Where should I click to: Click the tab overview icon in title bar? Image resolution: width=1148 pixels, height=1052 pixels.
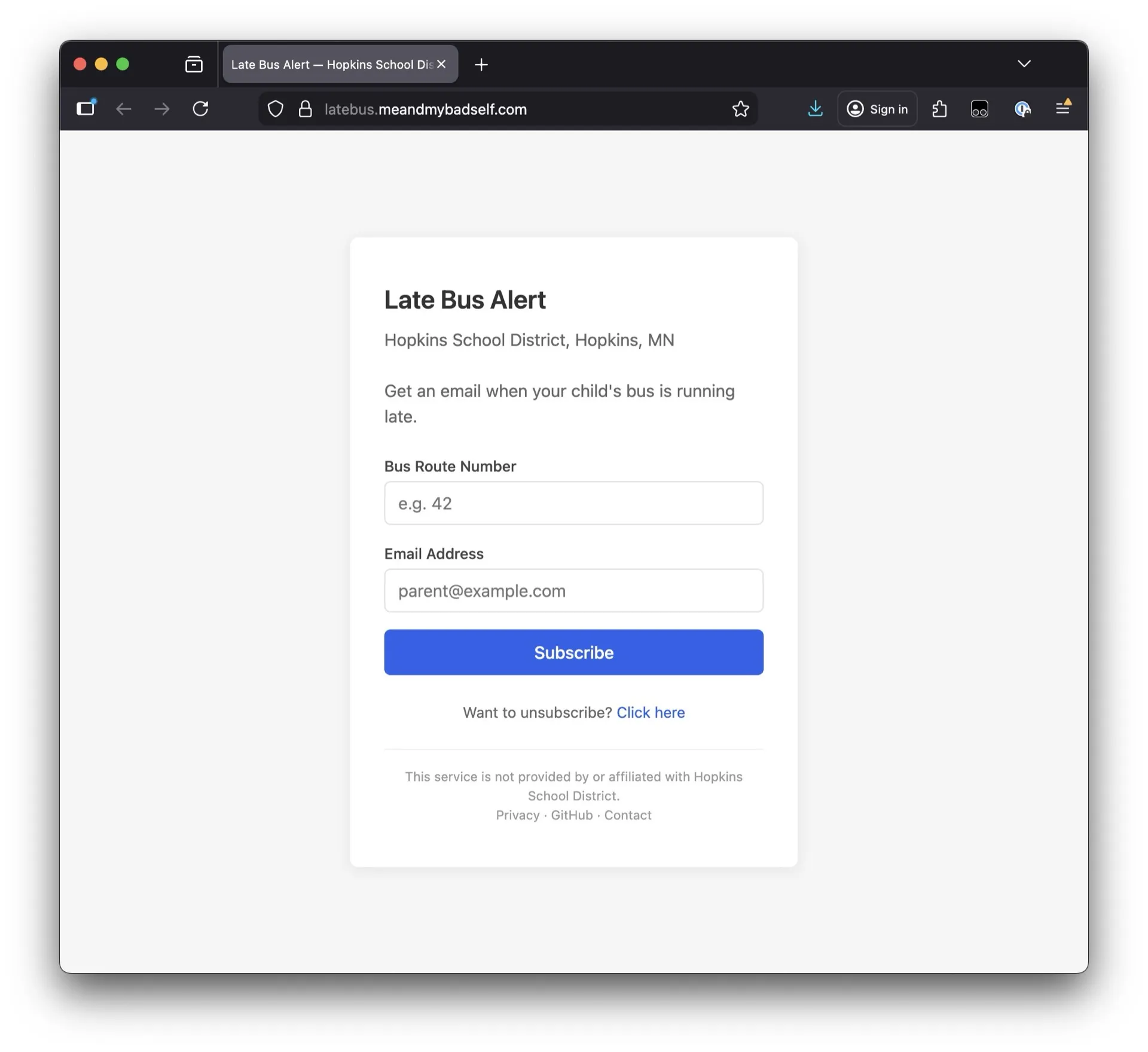coord(194,64)
